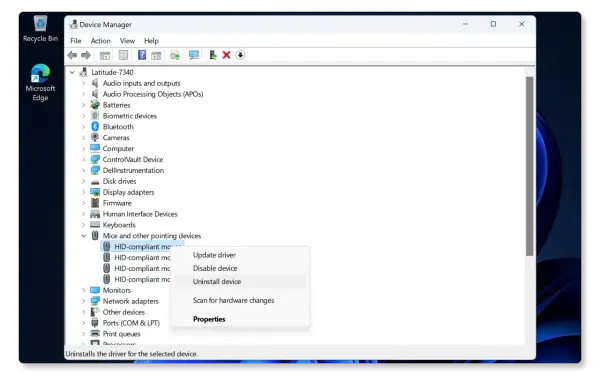Click the Device Manager title bar icon
The width and height of the screenshot is (600, 375).
tap(73, 24)
